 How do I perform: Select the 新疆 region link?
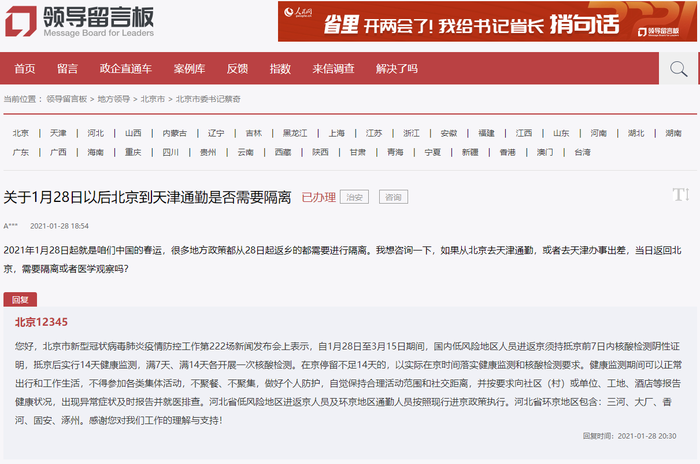[x=470, y=152]
